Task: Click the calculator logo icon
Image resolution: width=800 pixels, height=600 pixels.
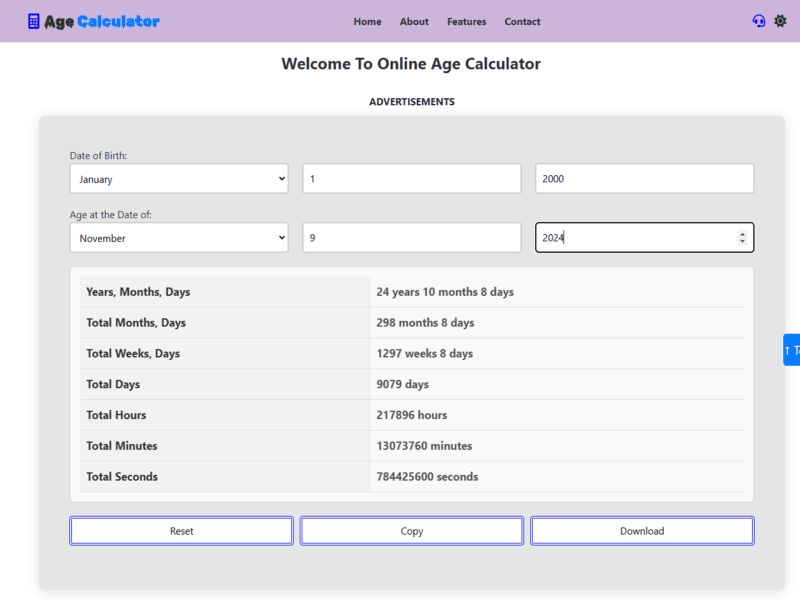Action: (34, 21)
